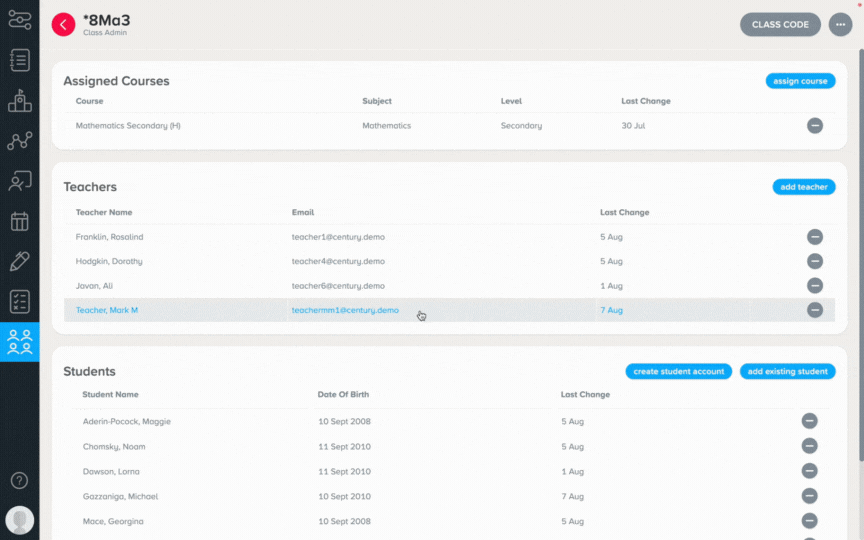Open the calendar icon in sidebar

pyautogui.click(x=20, y=221)
